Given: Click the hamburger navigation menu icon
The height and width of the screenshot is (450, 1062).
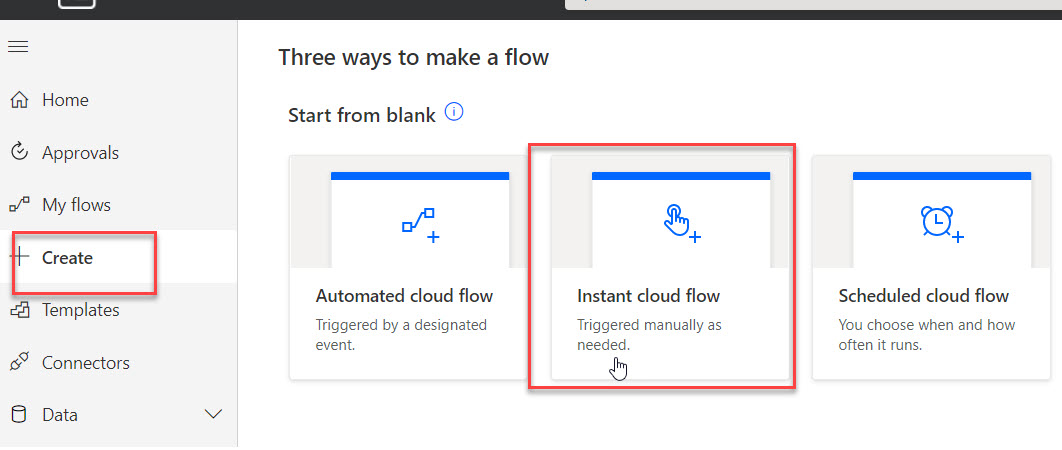Looking at the screenshot, I should point(18,46).
